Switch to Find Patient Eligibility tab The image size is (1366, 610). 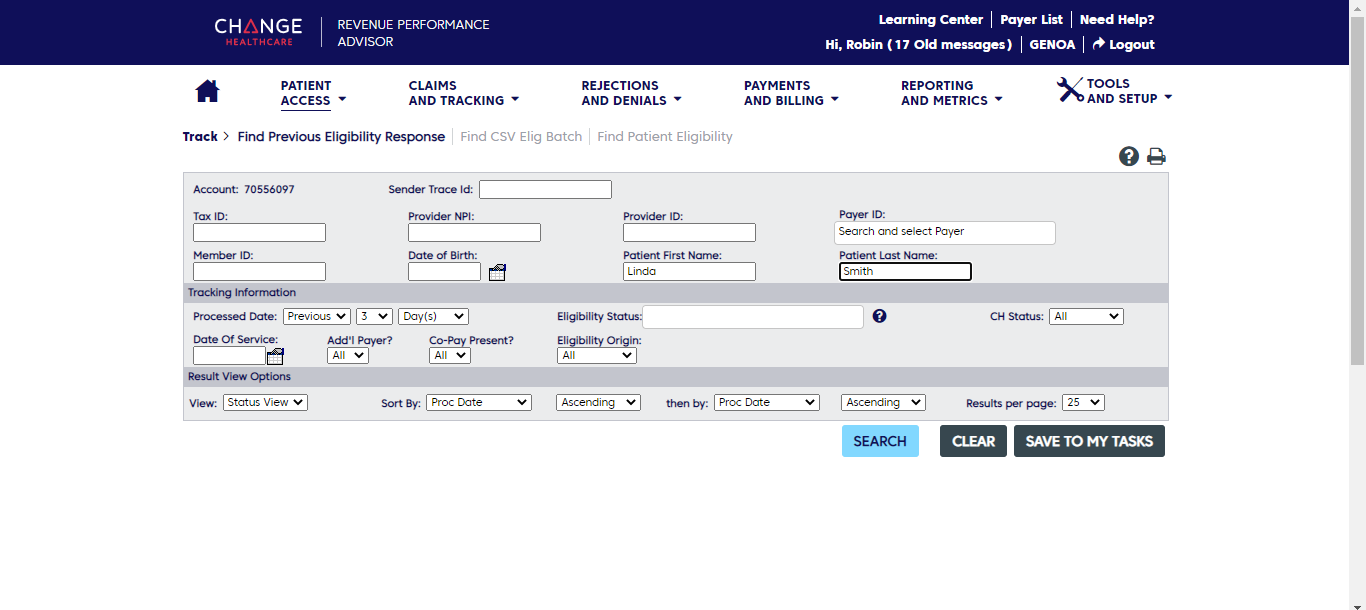pyautogui.click(x=664, y=136)
